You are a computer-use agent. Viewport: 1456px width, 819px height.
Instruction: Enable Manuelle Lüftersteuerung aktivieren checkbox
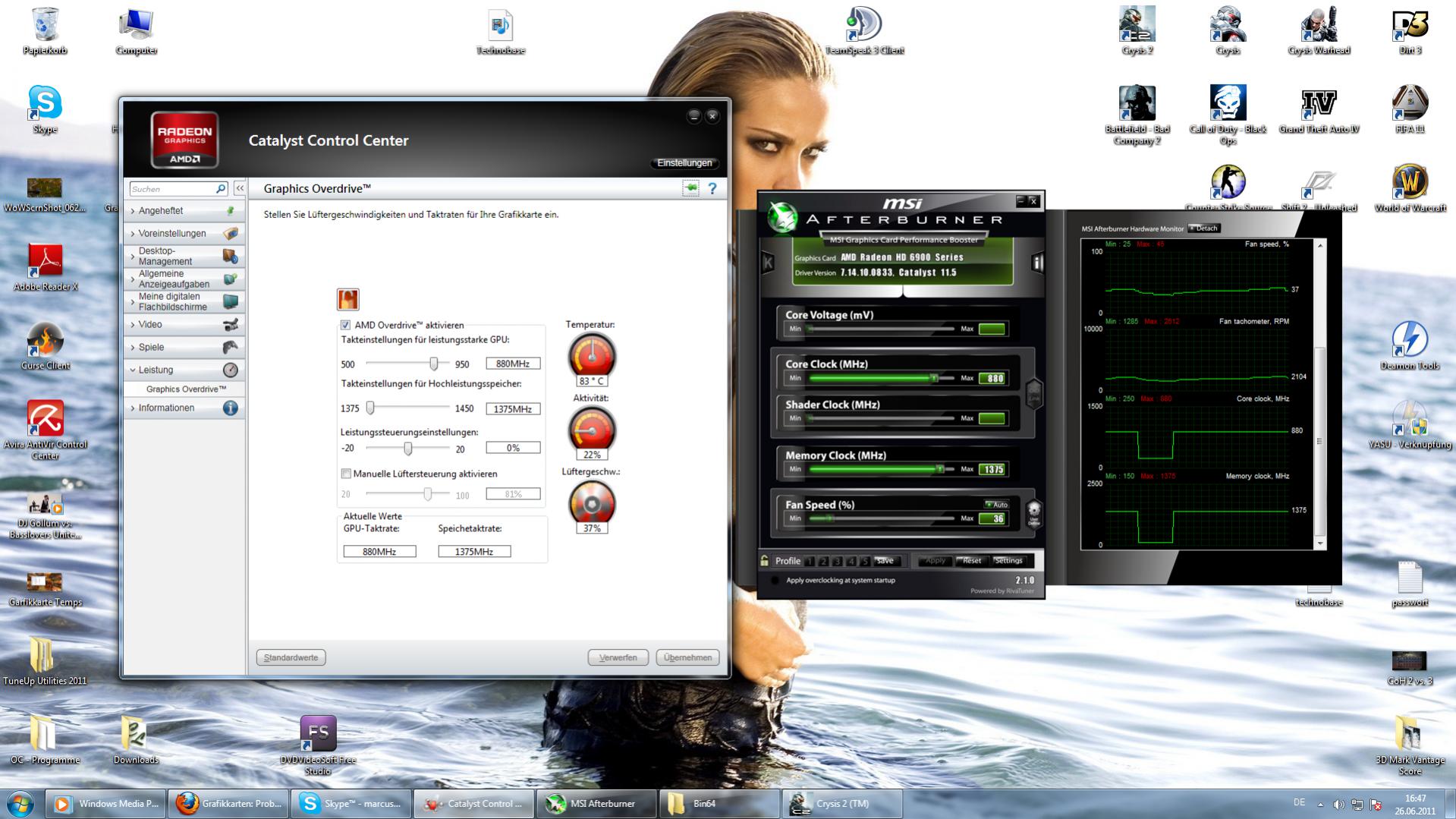tap(346, 474)
